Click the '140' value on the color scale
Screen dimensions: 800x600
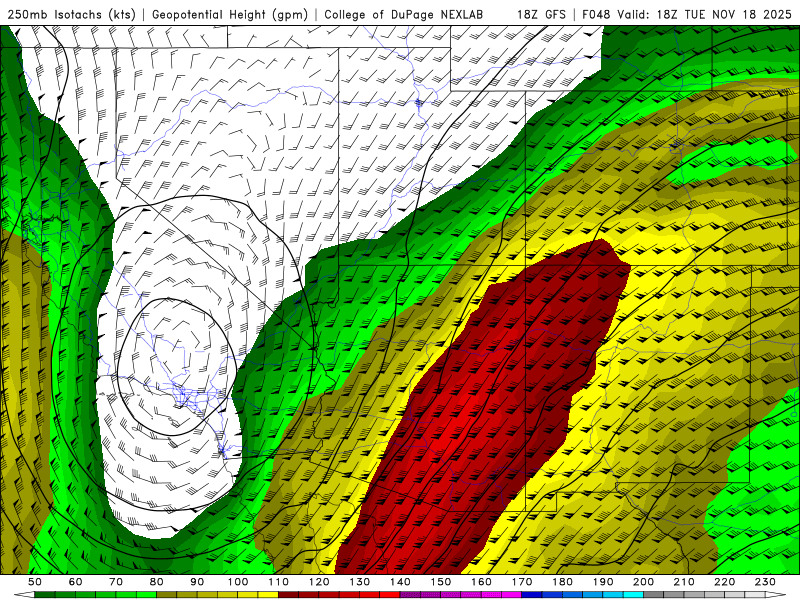click(x=400, y=582)
